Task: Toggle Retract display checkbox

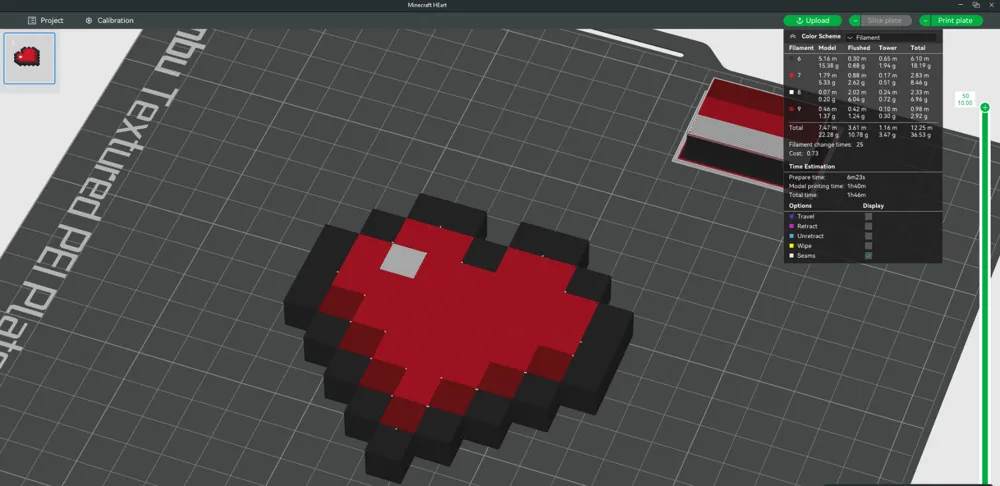Action: tap(869, 226)
